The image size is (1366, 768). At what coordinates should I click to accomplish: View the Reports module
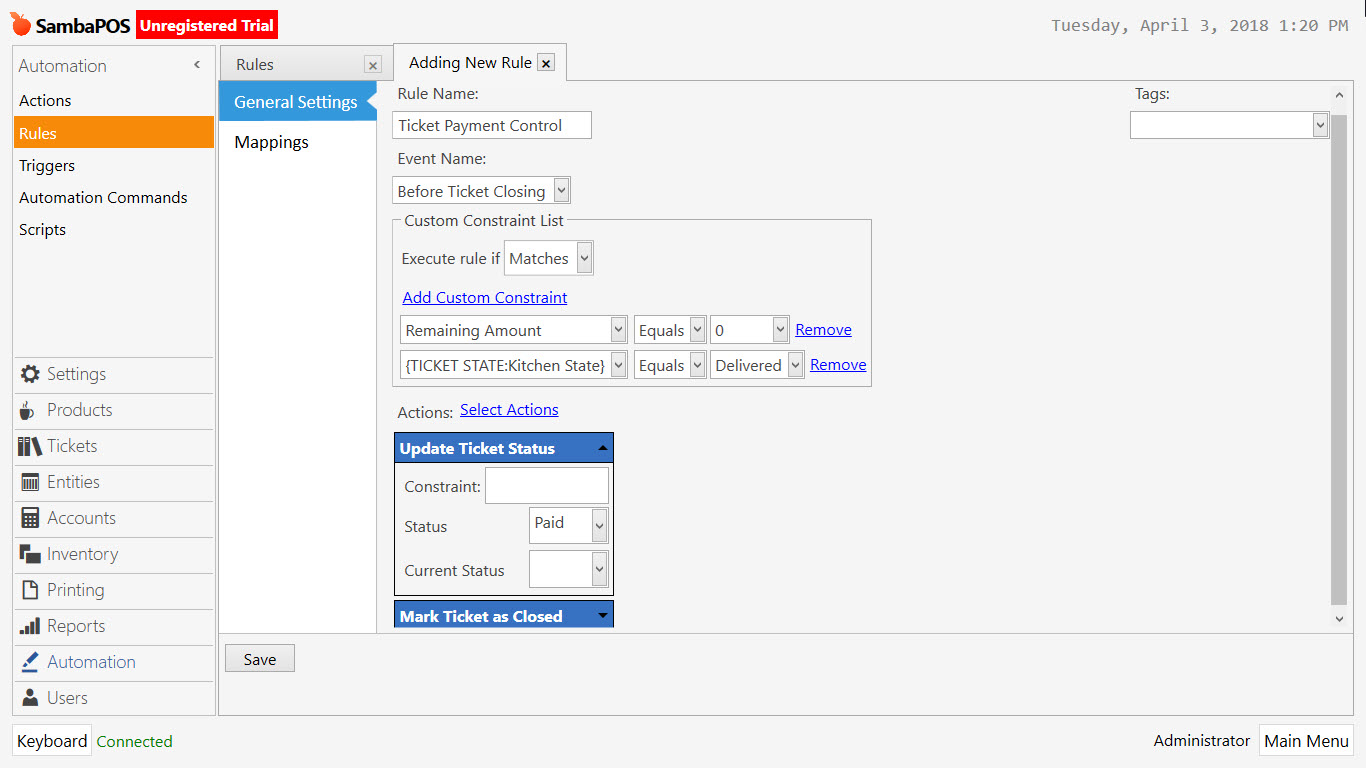[x=75, y=627]
